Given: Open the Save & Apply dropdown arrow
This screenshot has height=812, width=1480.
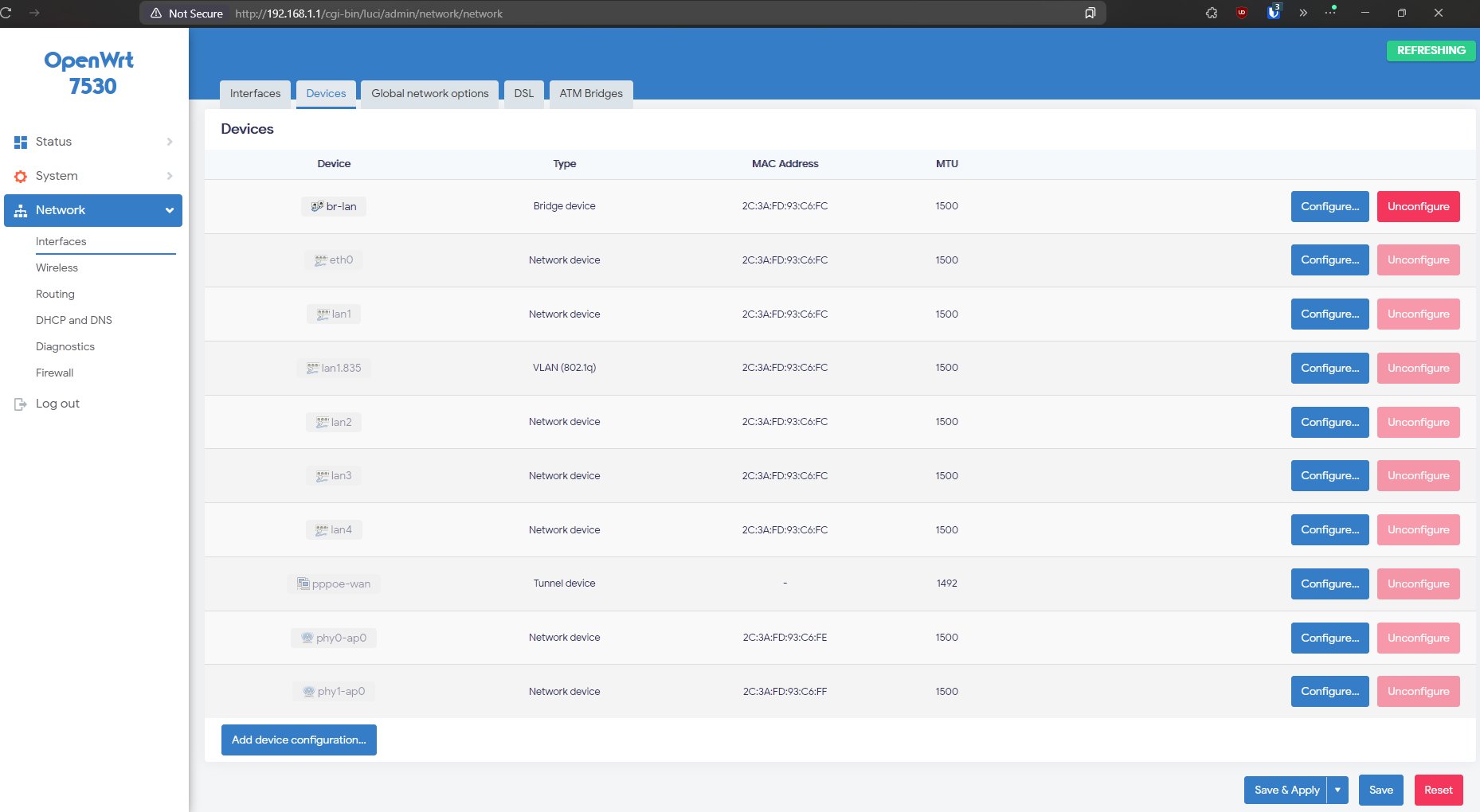Looking at the screenshot, I should [x=1337, y=790].
